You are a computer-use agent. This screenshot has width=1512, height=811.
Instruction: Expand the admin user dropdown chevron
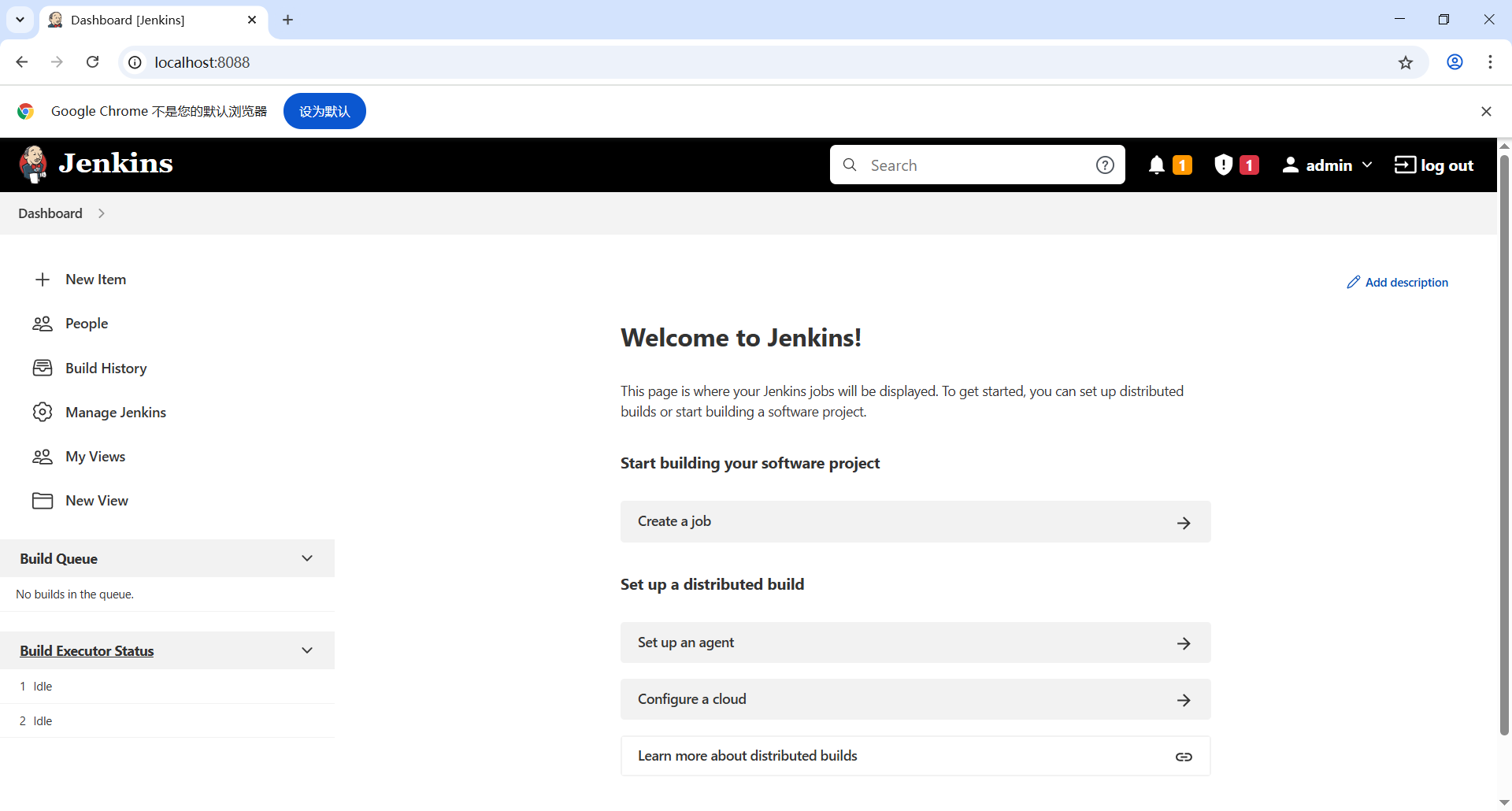pyautogui.click(x=1367, y=165)
